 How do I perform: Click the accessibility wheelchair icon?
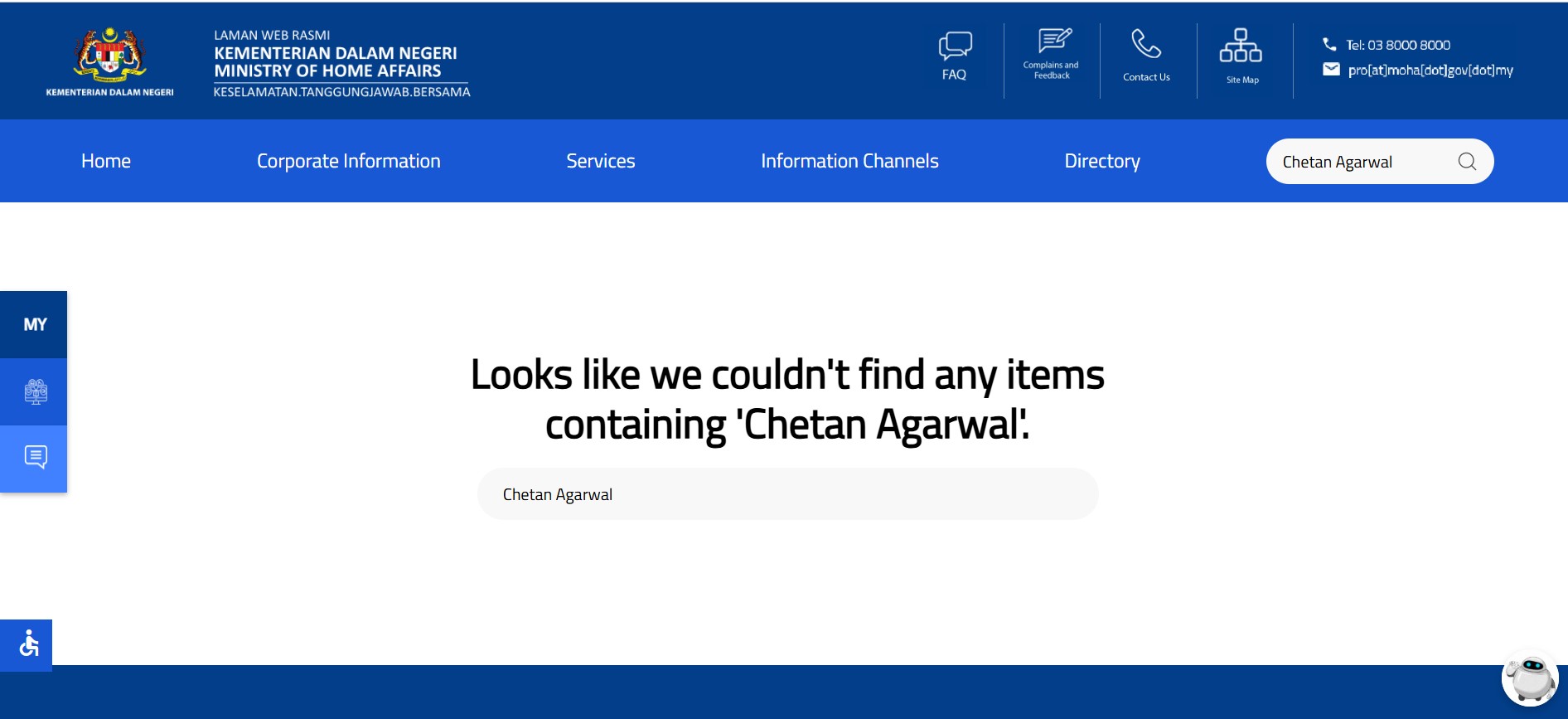pyautogui.click(x=27, y=644)
